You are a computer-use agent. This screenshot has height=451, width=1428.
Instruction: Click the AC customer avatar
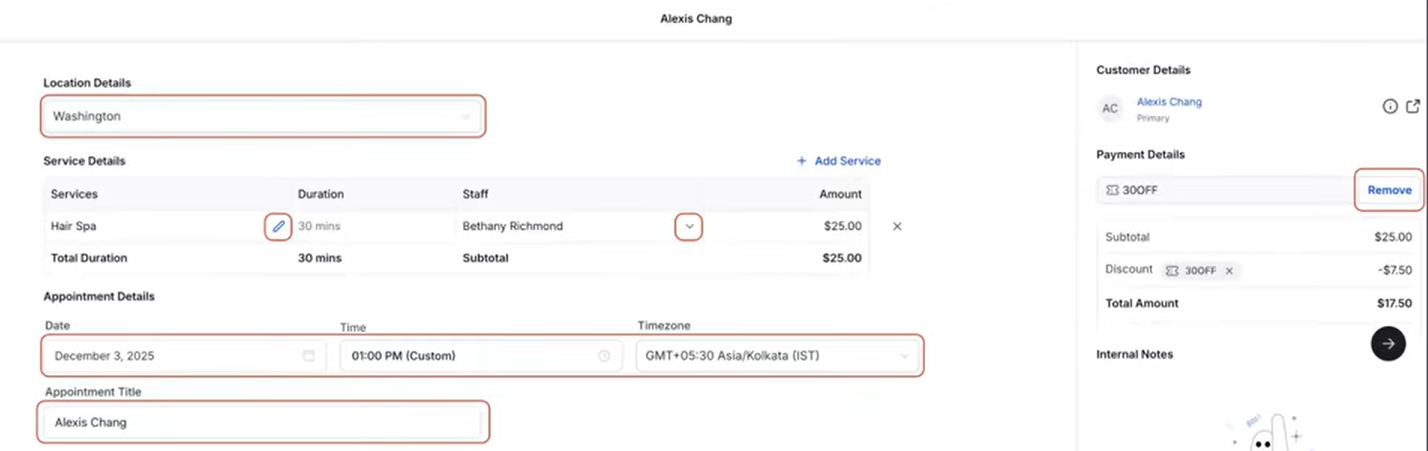point(1110,109)
